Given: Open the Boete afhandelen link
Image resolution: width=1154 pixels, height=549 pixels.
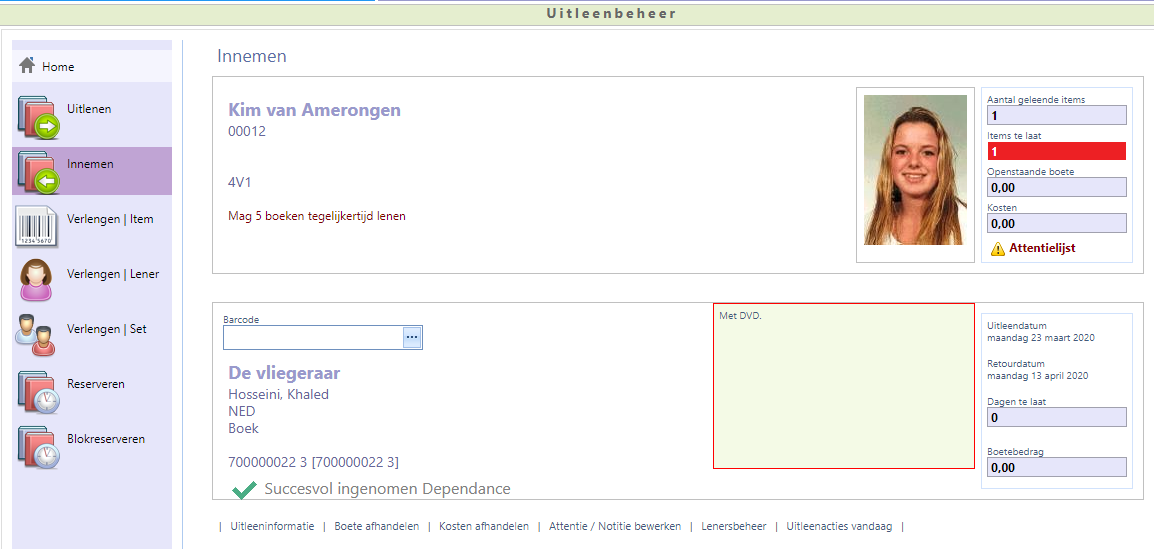Looking at the screenshot, I should (x=377, y=526).
